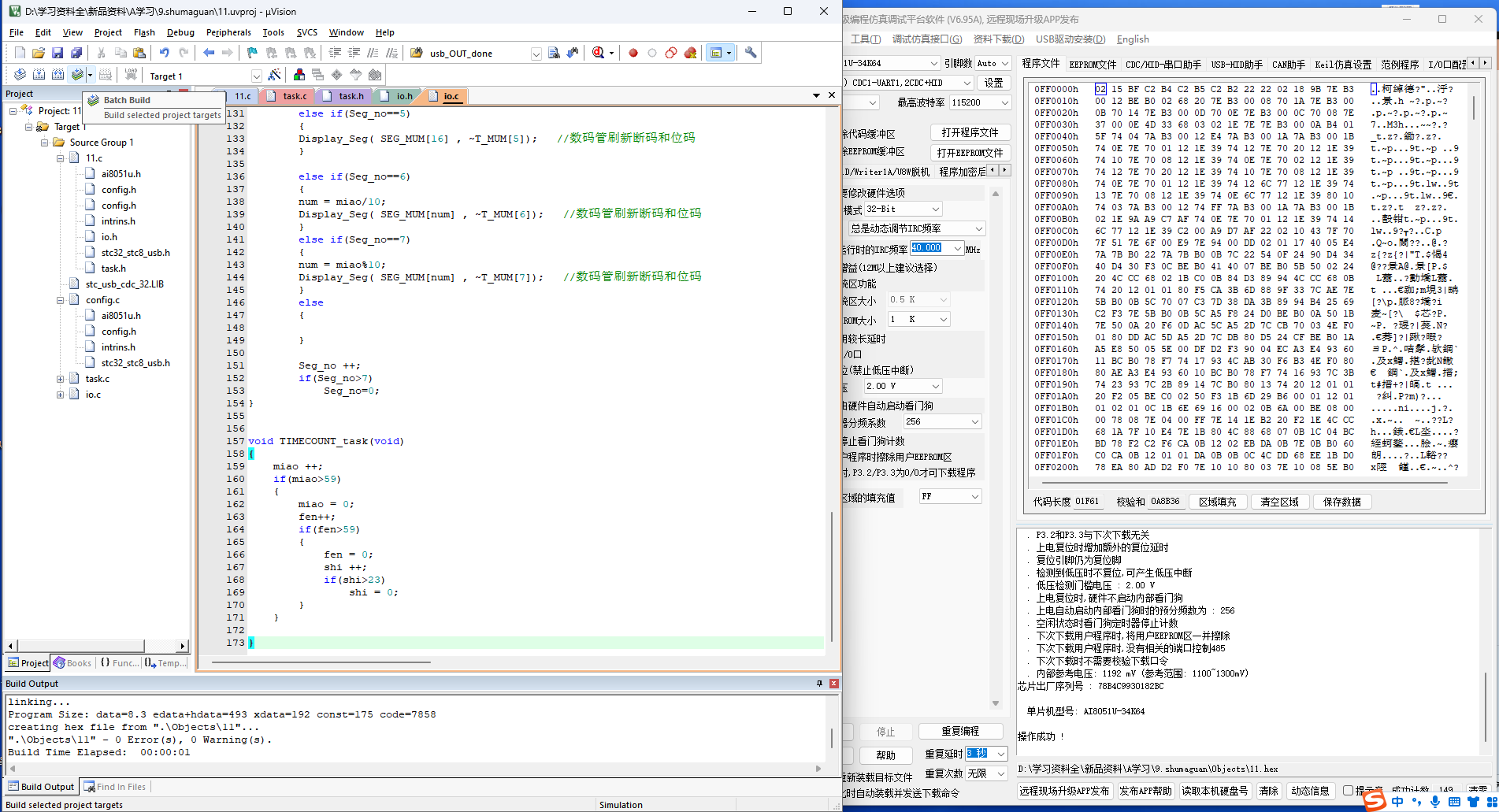Image resolution: width=1499 pixels, height=812 pixels.
Task: Click the Open file icon in µVision
Action: (x=39, y=53)
